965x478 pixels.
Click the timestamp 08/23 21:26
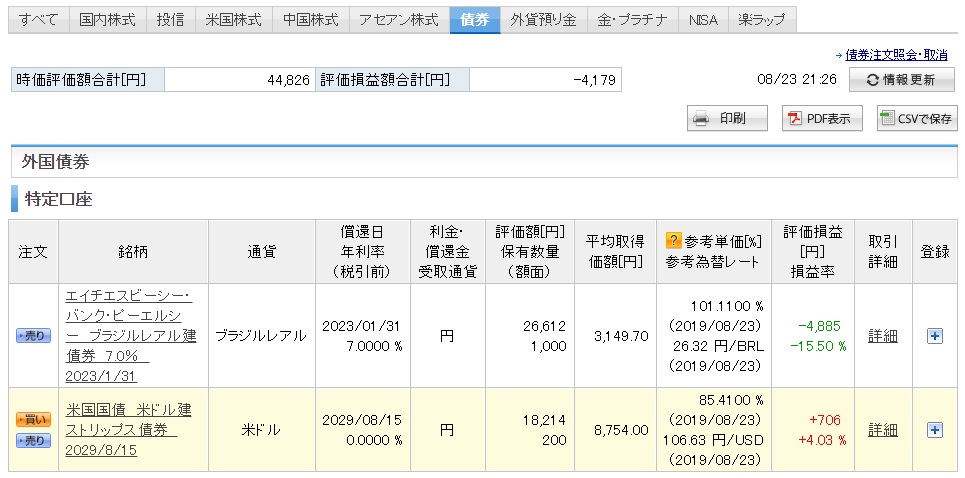coord(796,79)
